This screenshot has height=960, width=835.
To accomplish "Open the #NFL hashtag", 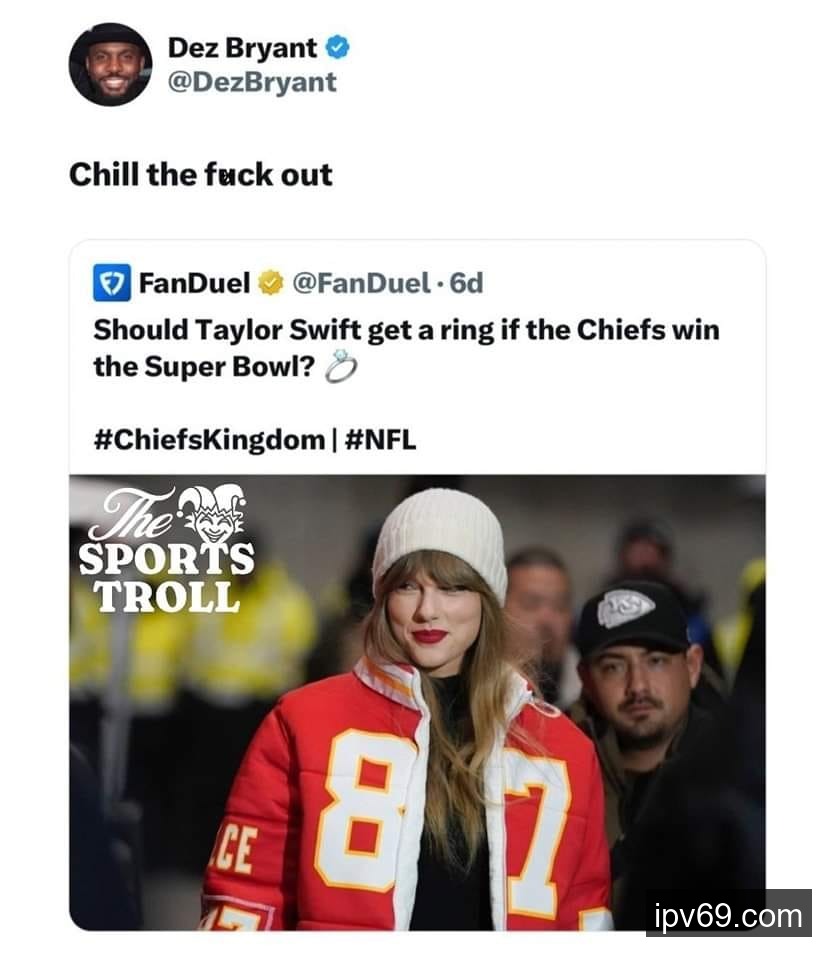I will [x=379, y=438].
